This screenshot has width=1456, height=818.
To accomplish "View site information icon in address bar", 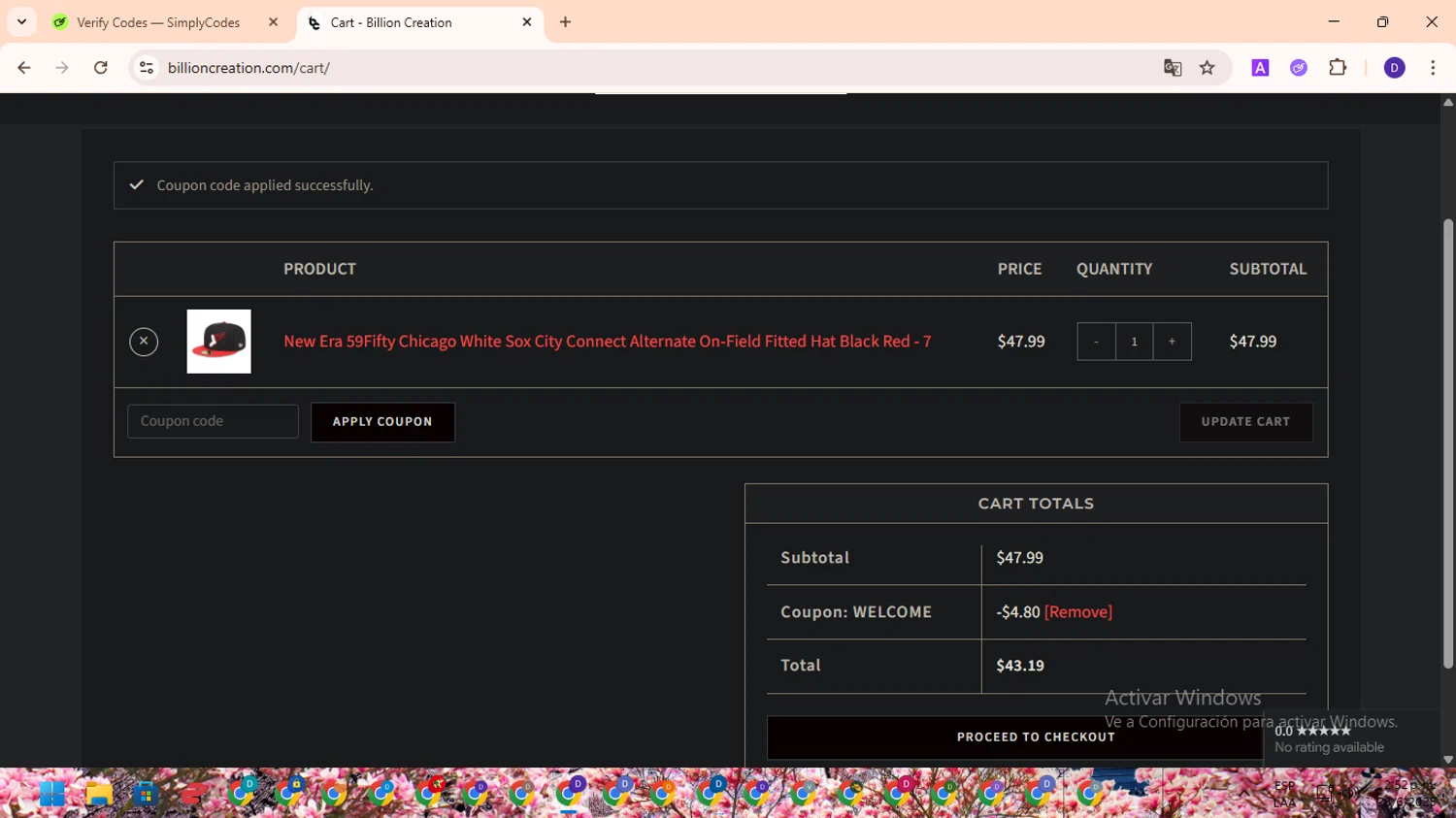I will click(x=147, y=68).
